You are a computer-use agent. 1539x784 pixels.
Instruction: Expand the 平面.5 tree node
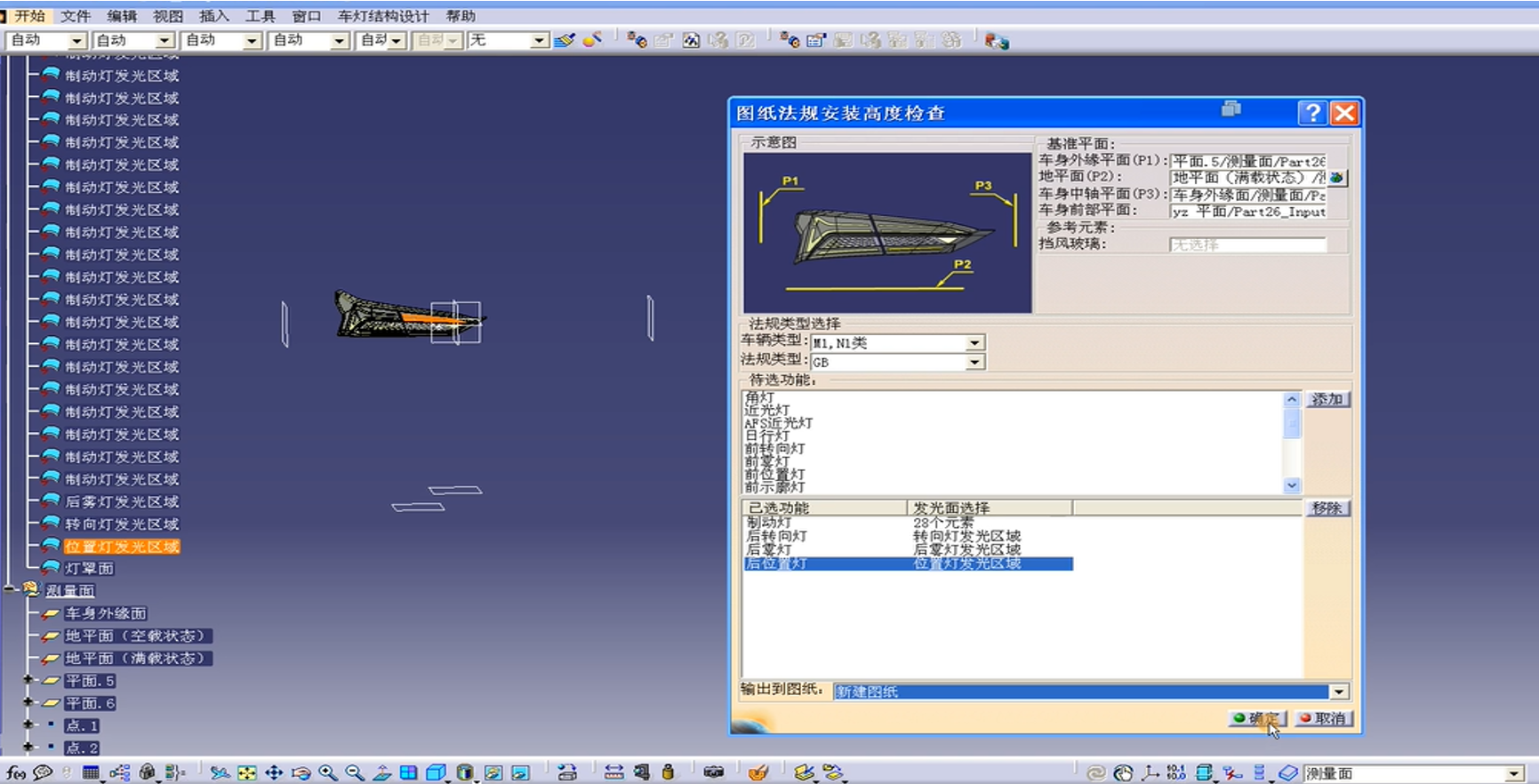click(28, 680)
